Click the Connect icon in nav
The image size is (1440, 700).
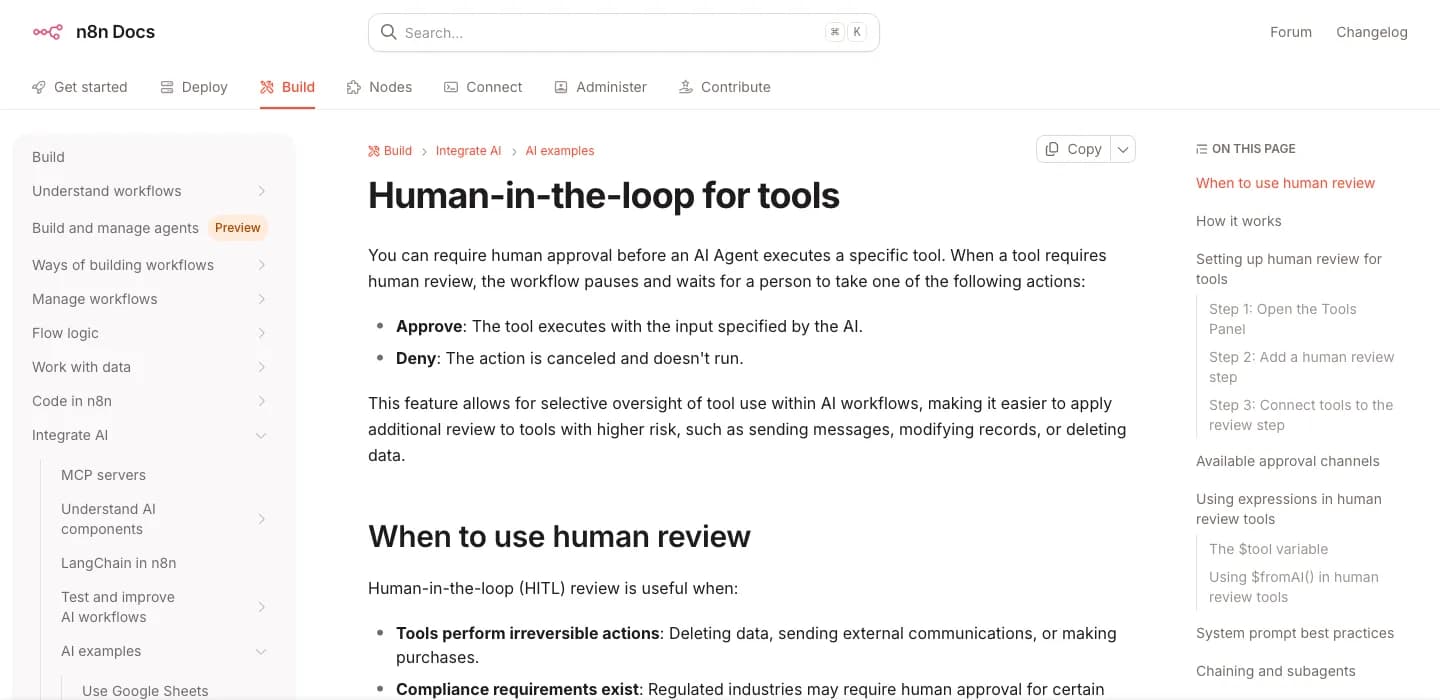(451, 87)
